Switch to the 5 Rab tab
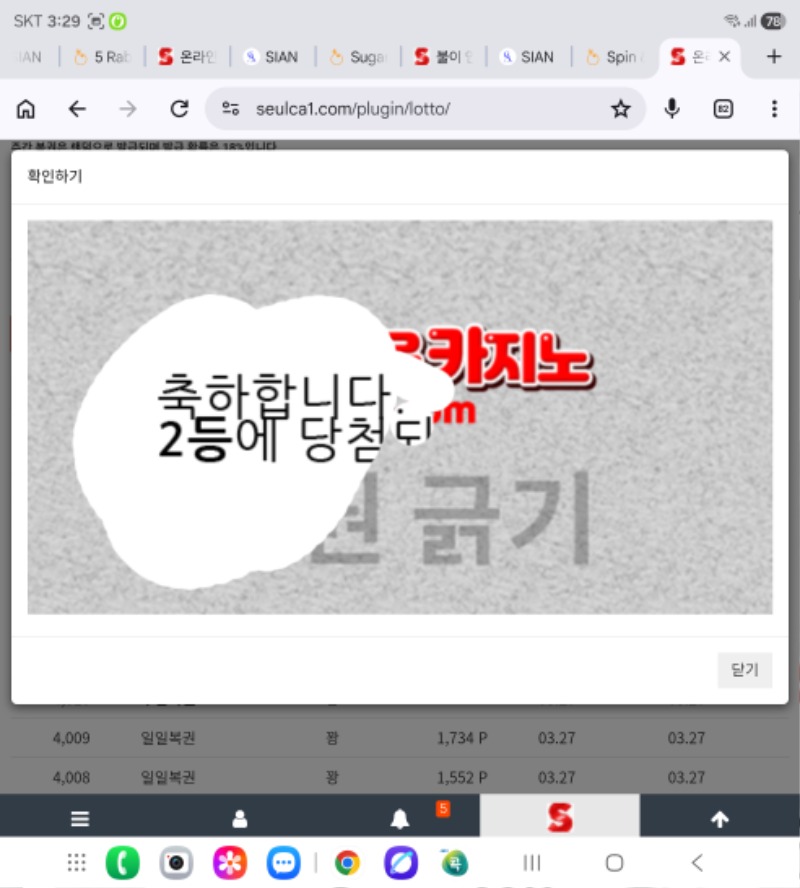The image size is (800, 888). tap(102, 57)
